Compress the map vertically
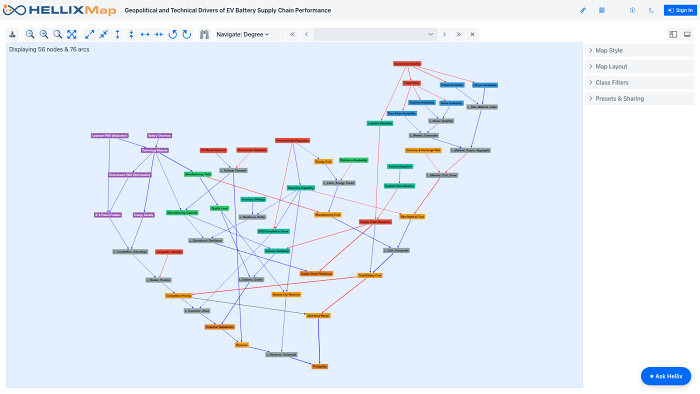This screenshot has width=700, height=394. tap(131, 34)
